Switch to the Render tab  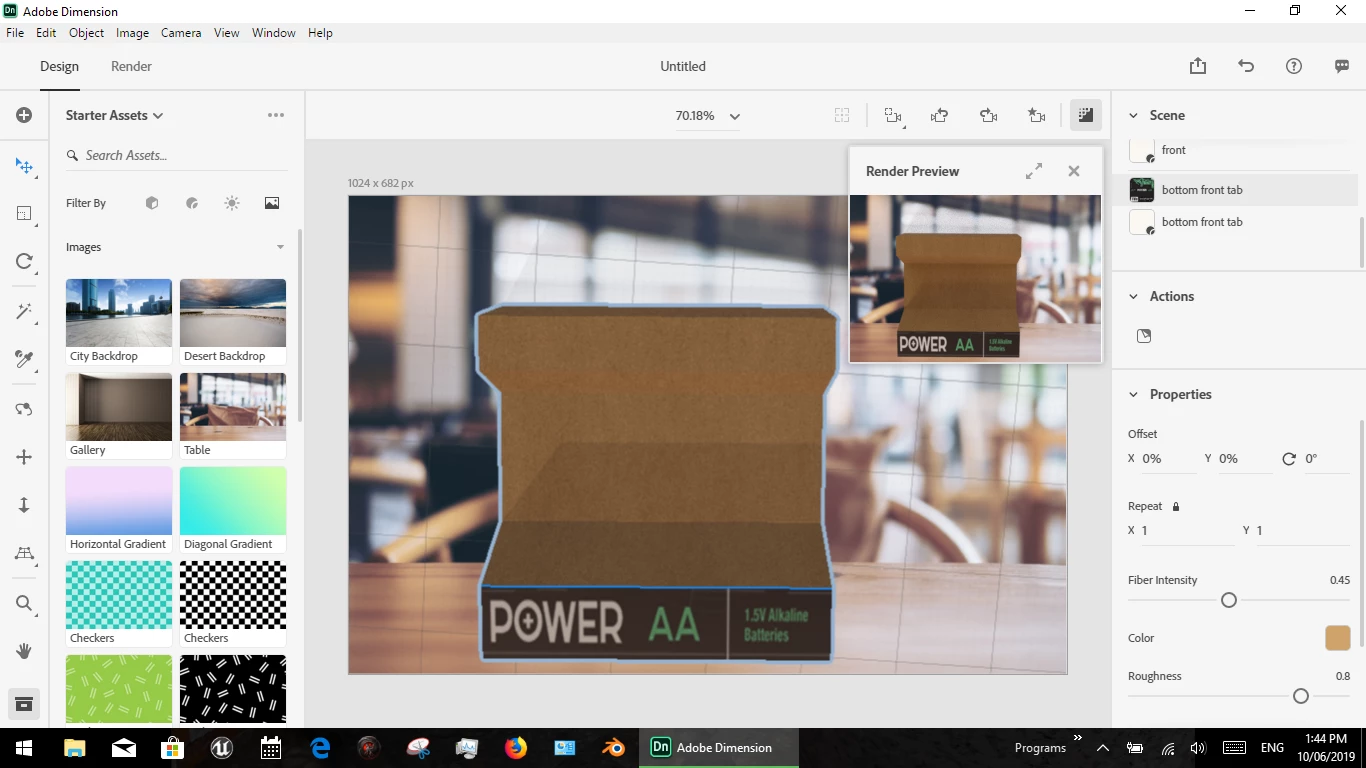pyautogui.click(x=131, y=66)
